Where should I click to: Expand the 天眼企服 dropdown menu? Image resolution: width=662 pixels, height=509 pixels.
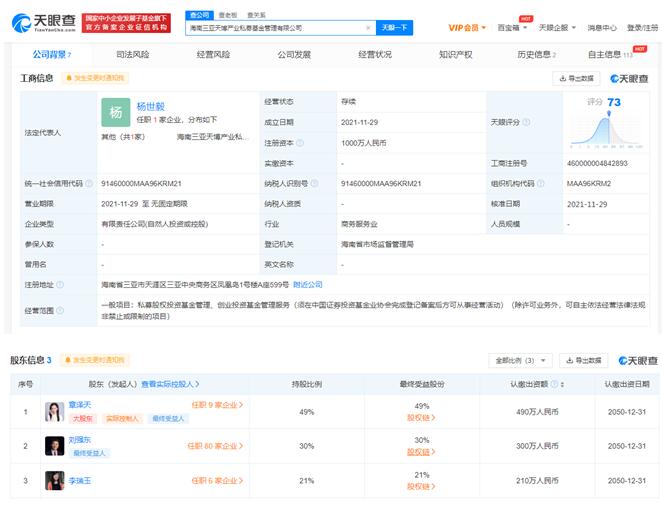coord(556,28)
